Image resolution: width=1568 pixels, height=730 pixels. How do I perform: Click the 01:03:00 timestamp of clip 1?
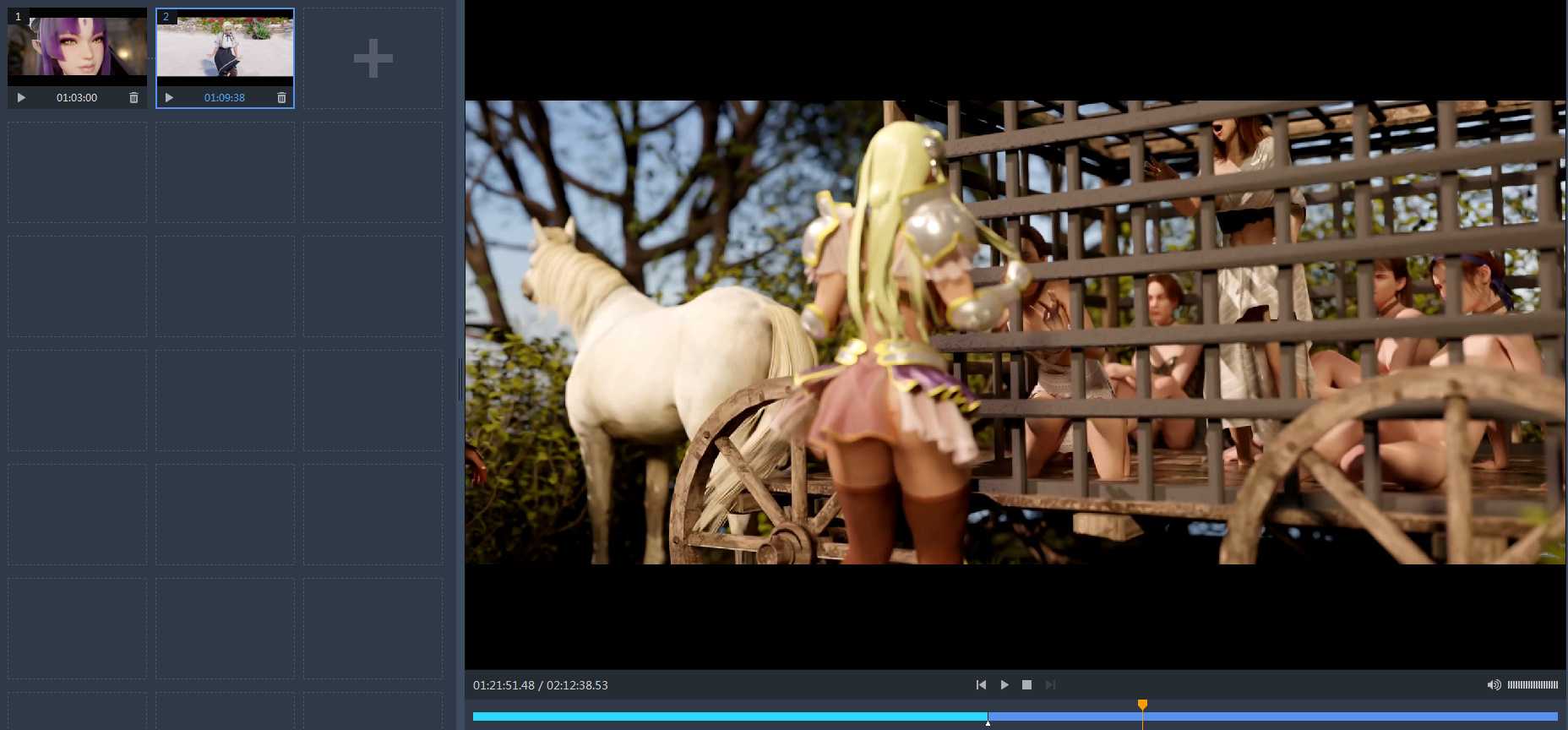77,98
